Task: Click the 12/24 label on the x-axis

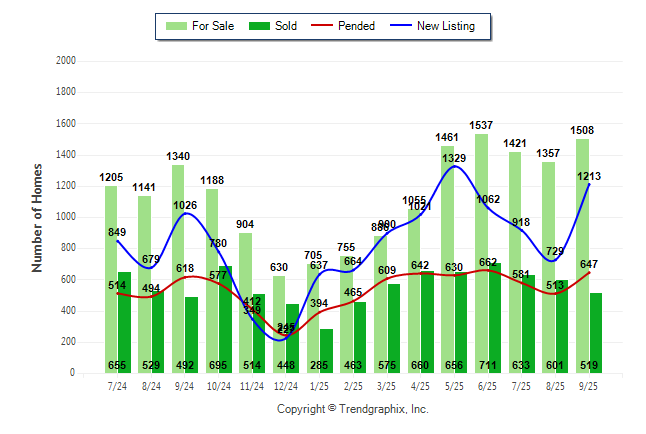Action: click(x=285, y=386)
